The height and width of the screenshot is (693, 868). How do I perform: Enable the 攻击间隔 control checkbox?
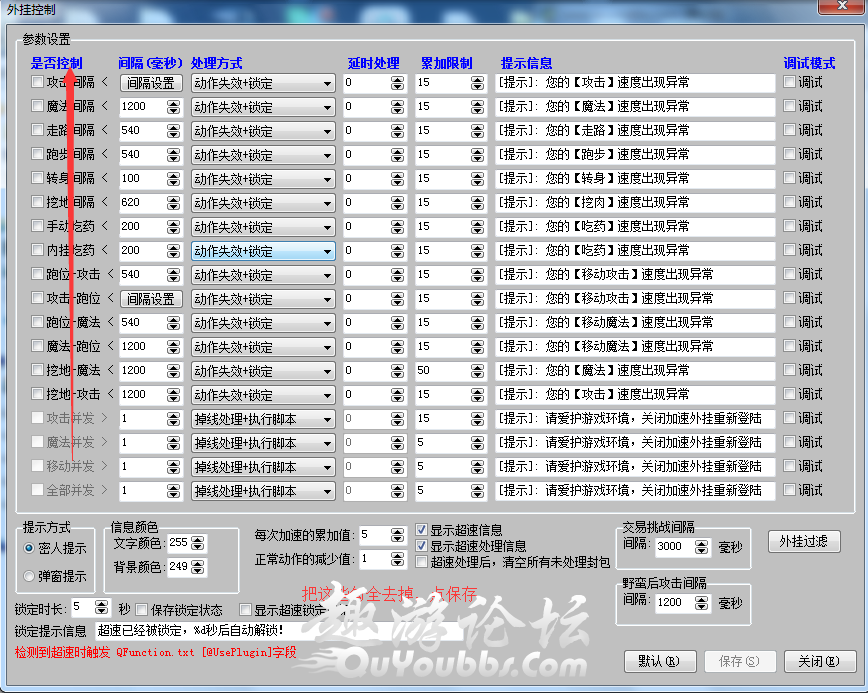[x=38, y=82]
